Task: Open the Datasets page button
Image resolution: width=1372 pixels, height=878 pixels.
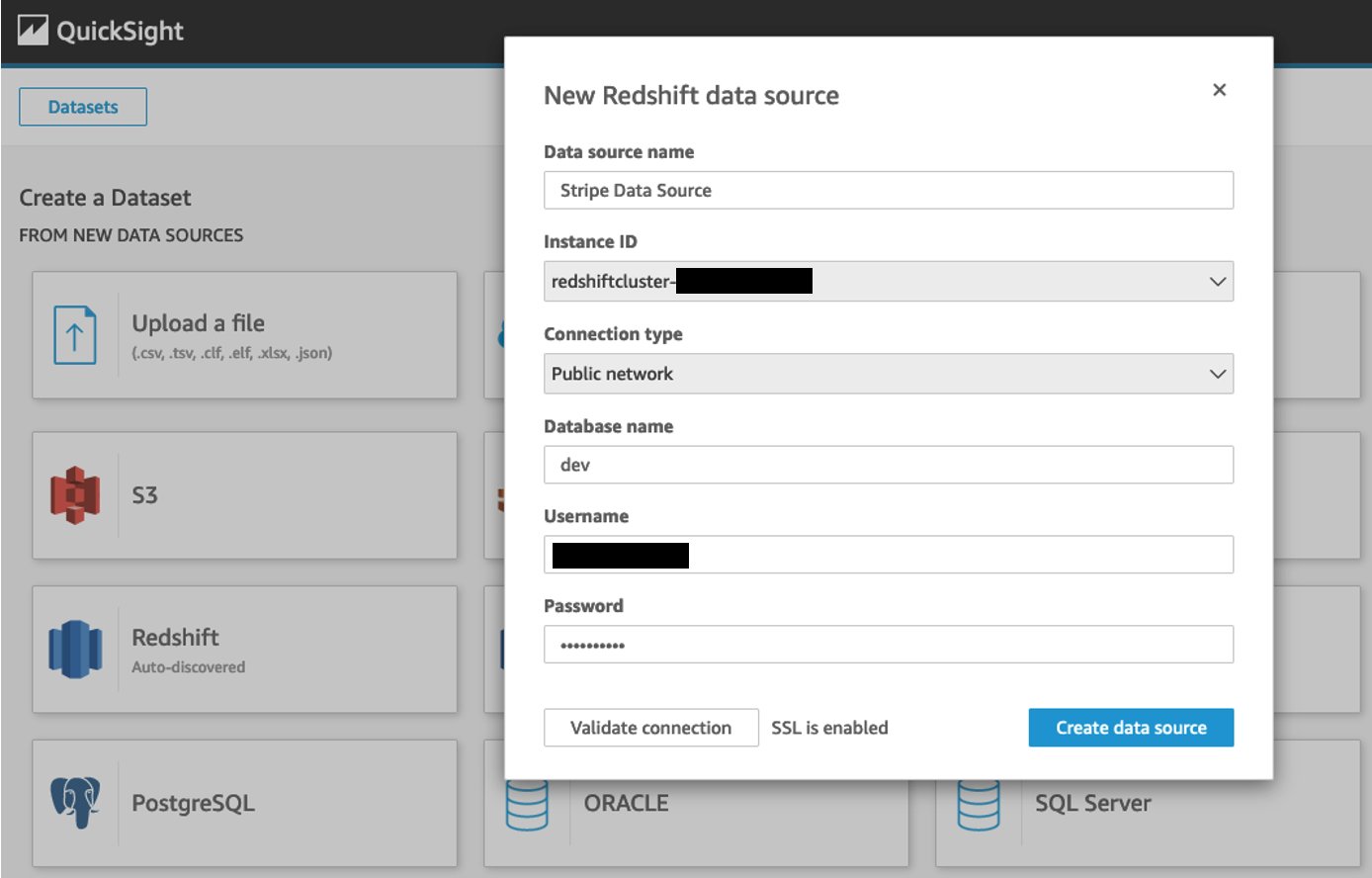Action: 83,107
